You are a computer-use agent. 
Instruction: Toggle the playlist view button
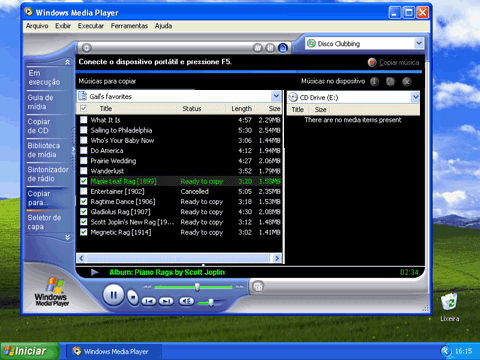tap(283, 48)
